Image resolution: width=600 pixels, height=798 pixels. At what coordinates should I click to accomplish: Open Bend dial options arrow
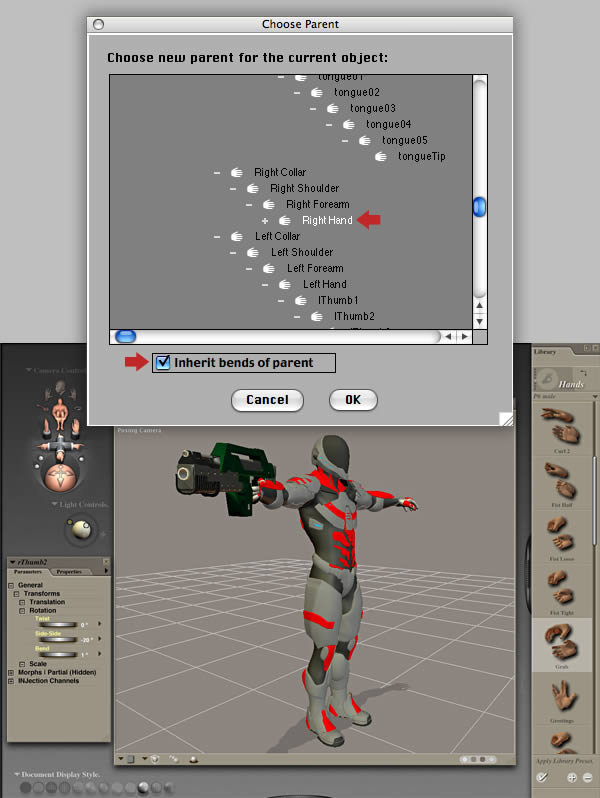[100, 653]
